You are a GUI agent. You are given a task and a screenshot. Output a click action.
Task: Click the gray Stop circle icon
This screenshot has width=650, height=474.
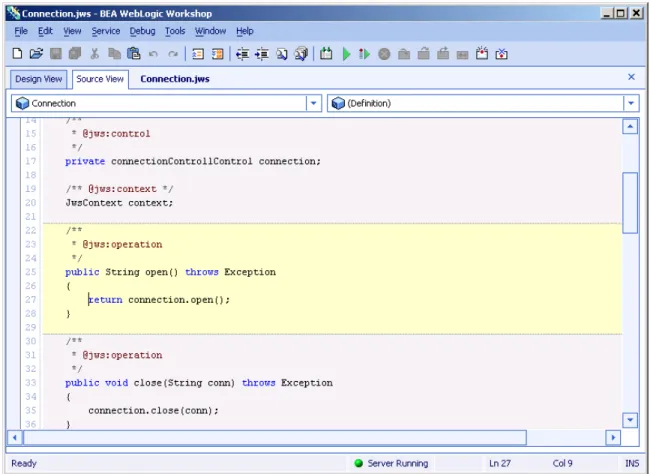pyautogui.click(x=384, y=54)
